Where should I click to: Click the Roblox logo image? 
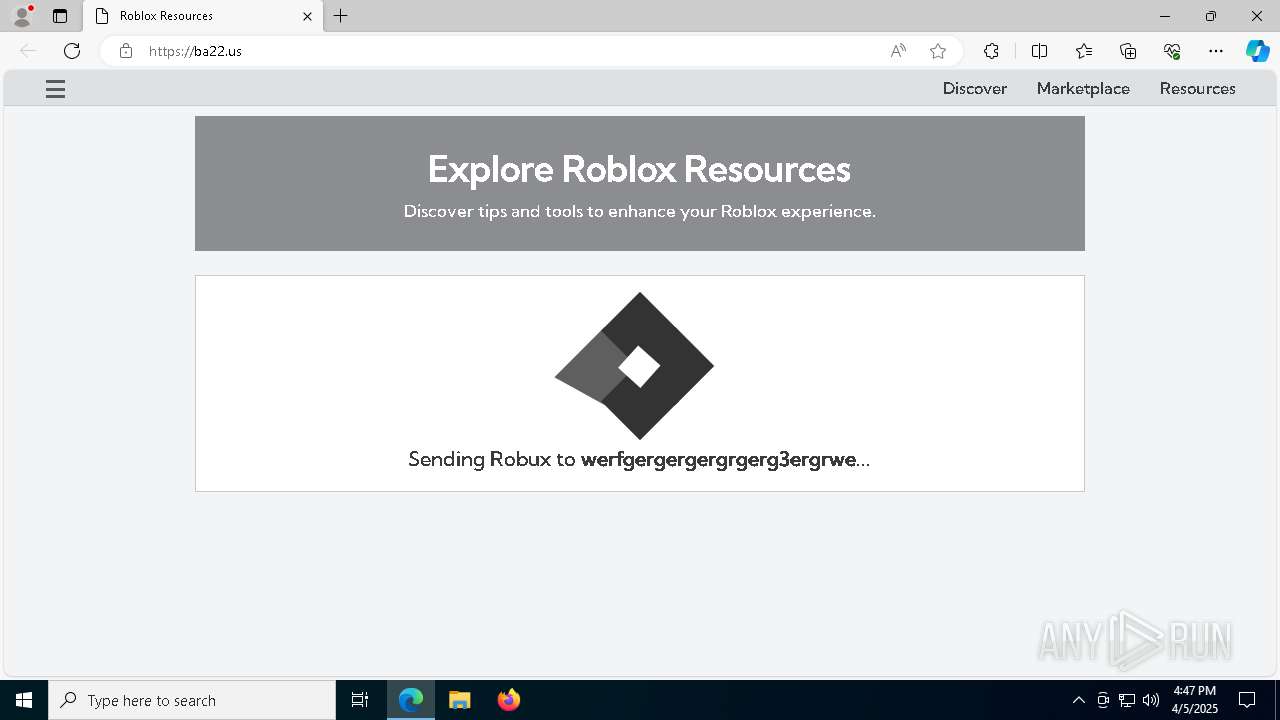(635, 366)
